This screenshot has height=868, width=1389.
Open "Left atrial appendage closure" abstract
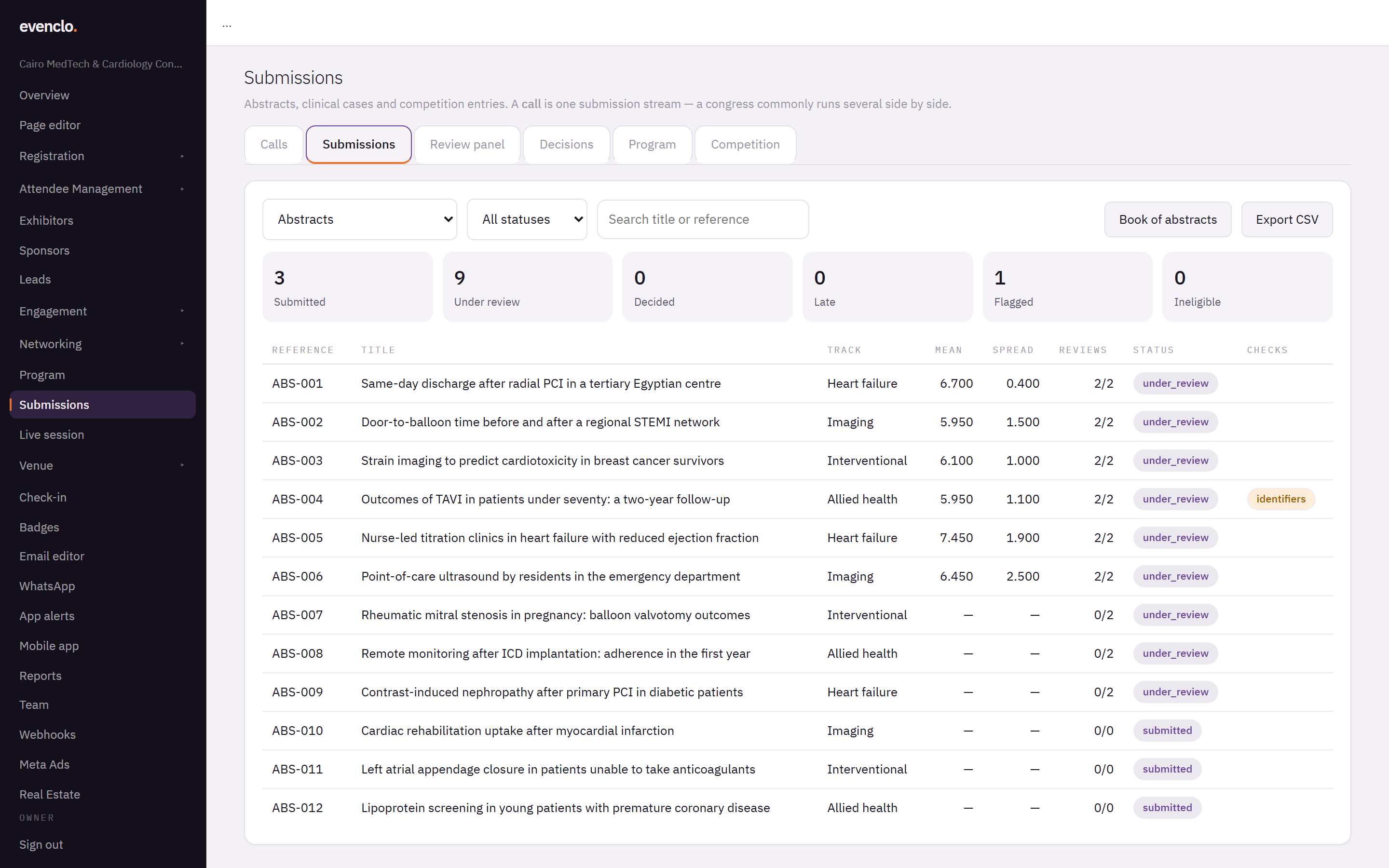tap(558, 769)
